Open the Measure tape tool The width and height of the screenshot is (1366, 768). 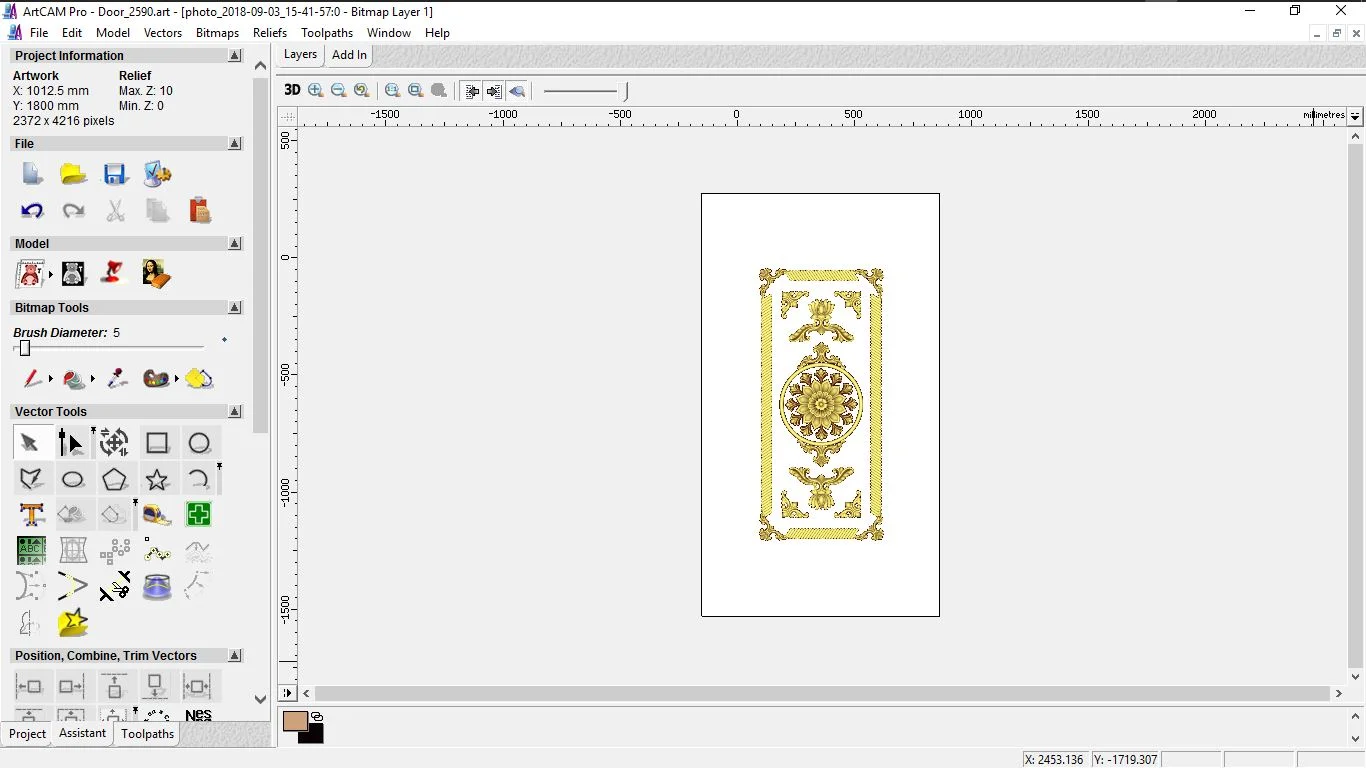157,515
